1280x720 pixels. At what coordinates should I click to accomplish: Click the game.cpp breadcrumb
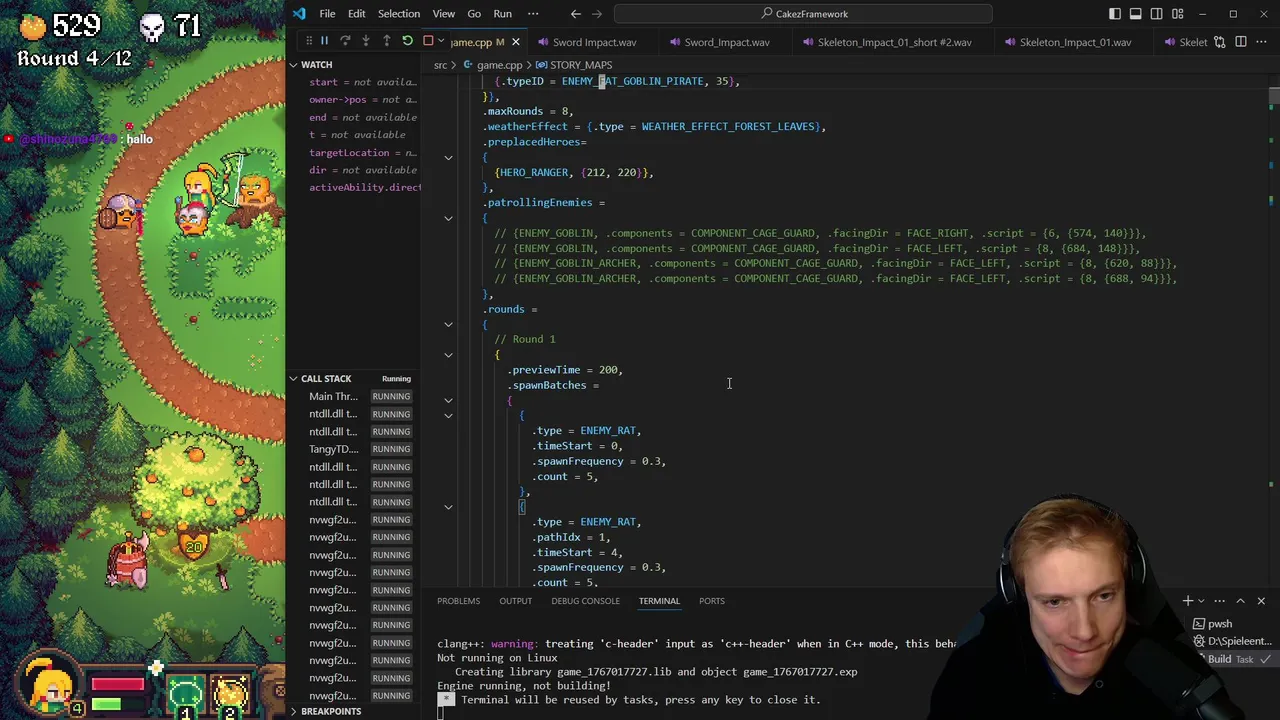[x=499, y=65]
